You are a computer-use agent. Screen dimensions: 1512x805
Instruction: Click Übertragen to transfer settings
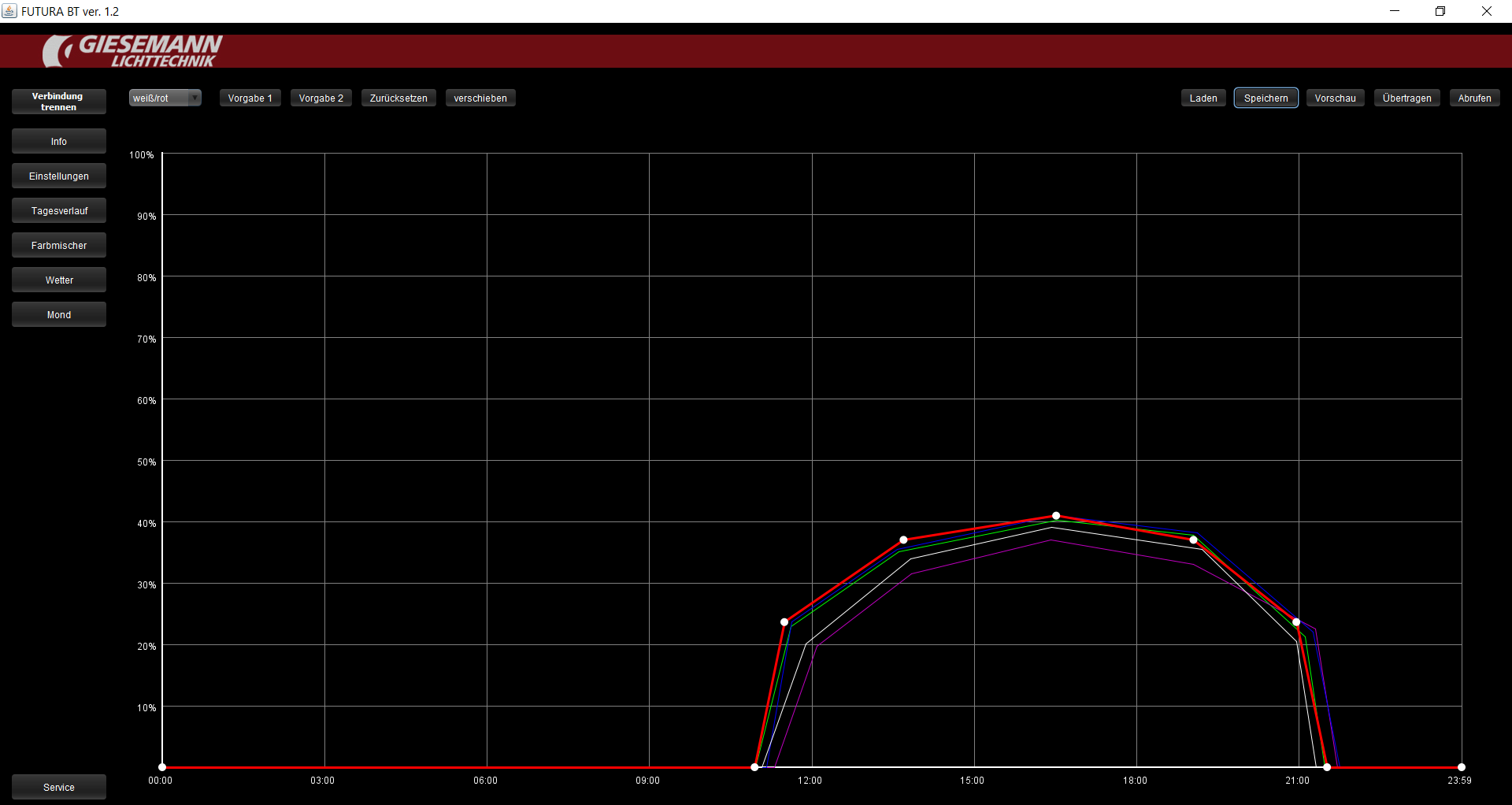[x=1406, y=98]
